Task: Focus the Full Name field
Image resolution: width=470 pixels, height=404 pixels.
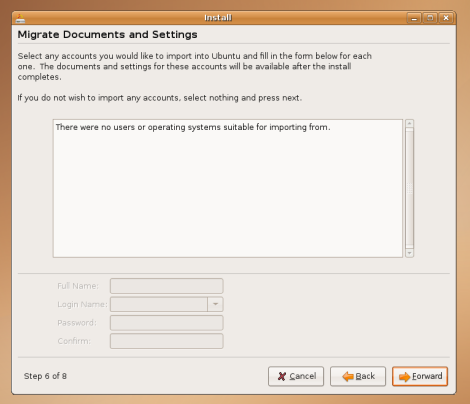Action: point(167,286)
